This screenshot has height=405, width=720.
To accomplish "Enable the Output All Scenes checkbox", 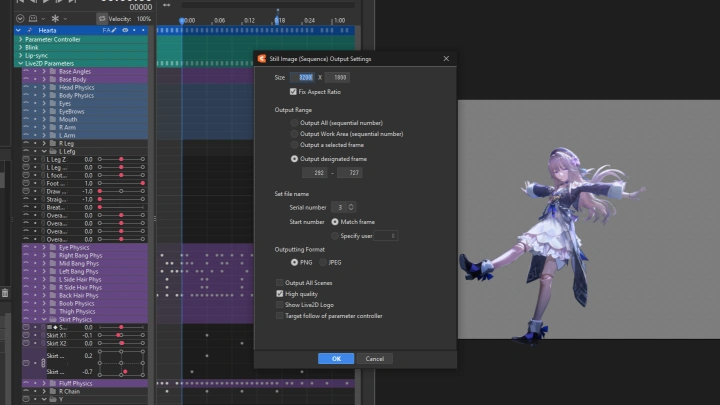I will click(x=280, y=283).
